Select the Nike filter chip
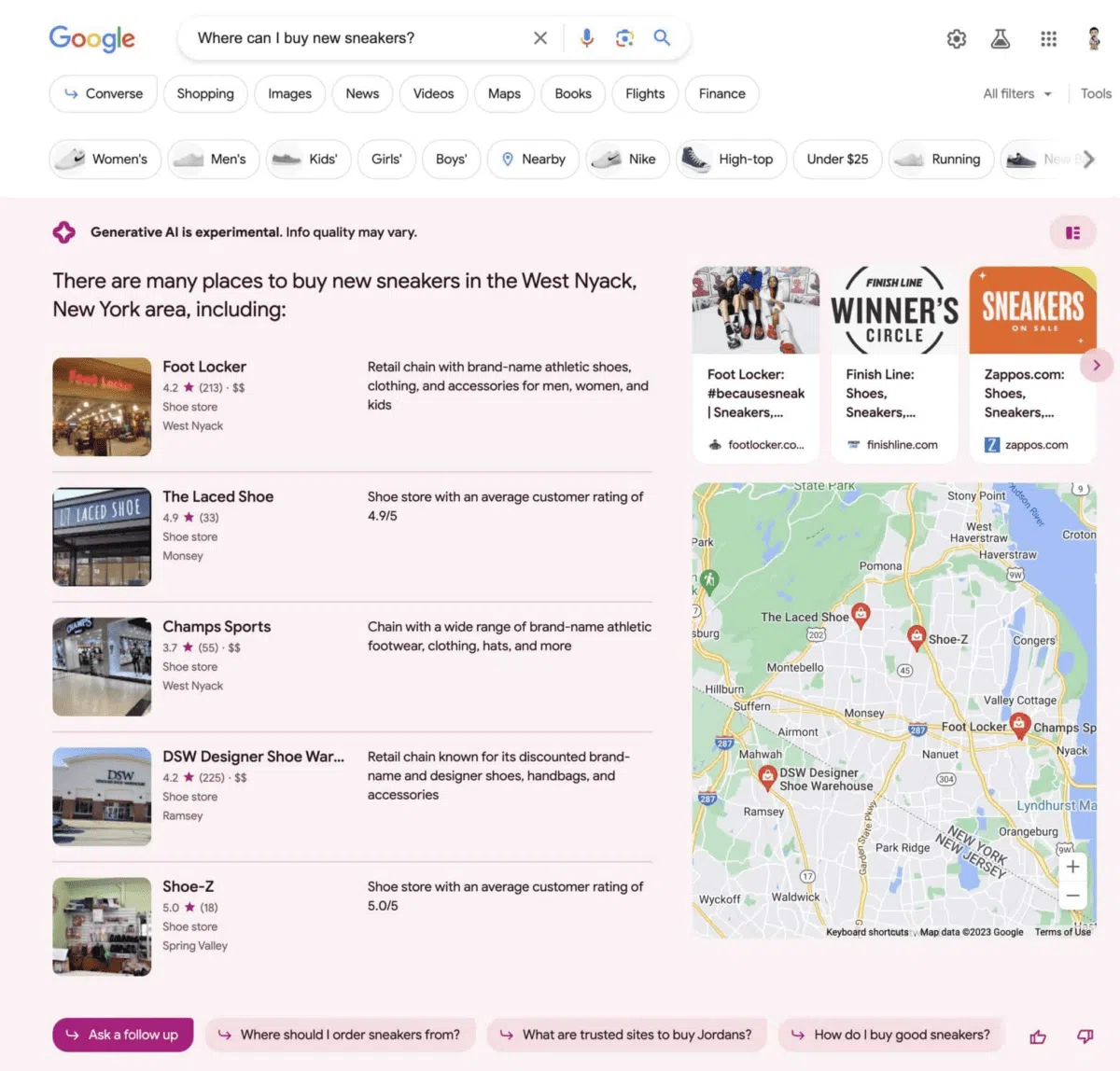The image size is (1120, 1071). [627, 159]
